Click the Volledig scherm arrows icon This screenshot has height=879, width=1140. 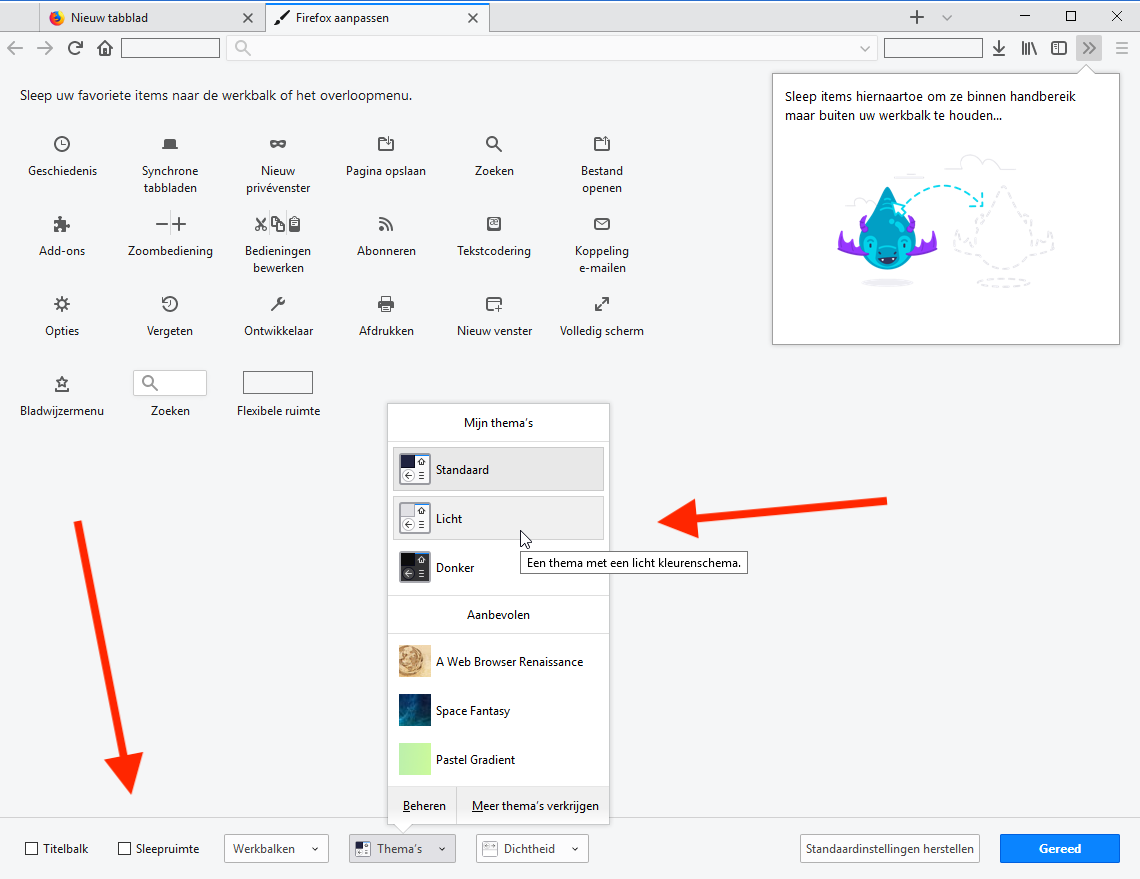point(602,304)
